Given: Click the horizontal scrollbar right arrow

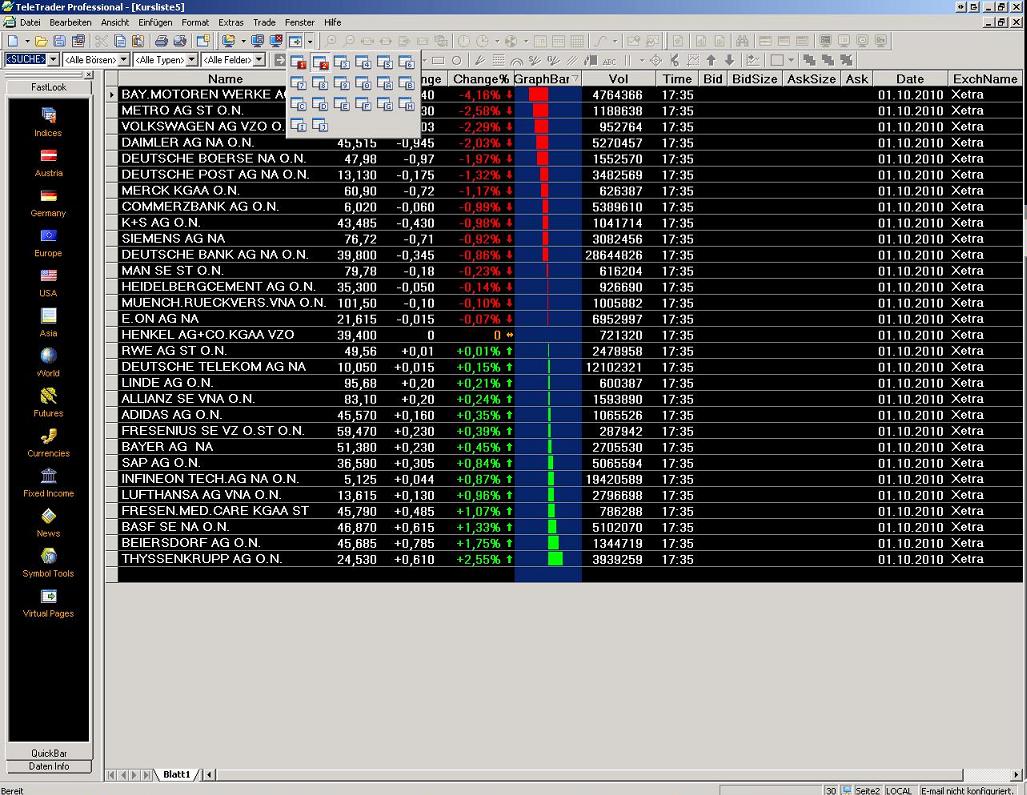Looking at the screenshot, I should (x=1017, y=775).
